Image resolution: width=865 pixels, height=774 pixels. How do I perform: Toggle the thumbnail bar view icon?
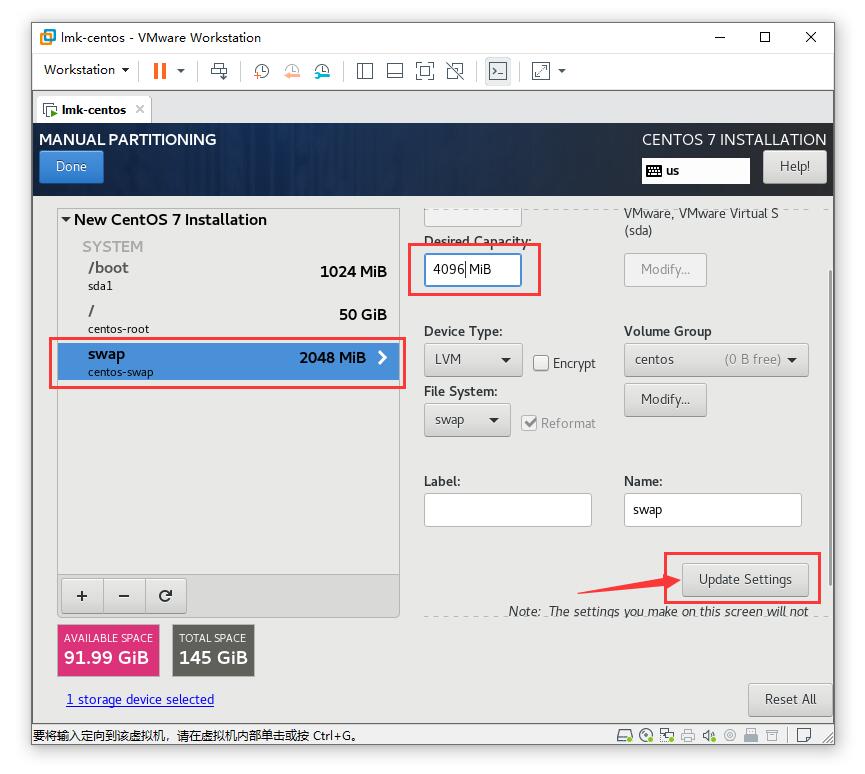point(395,71)
